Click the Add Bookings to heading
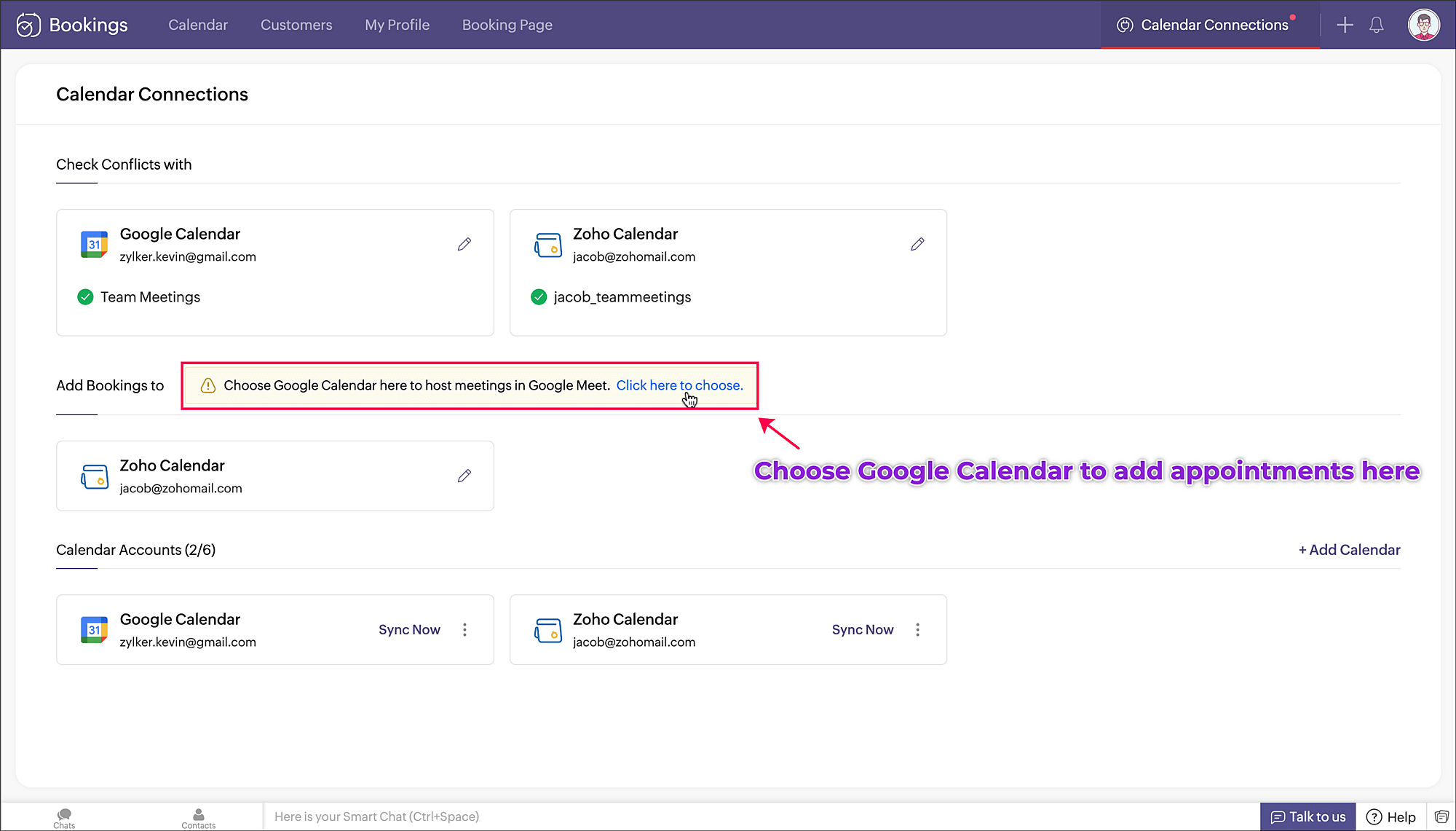Image resolution: width=1456 pixels, height=831 pixels. [x=110, y=385]
